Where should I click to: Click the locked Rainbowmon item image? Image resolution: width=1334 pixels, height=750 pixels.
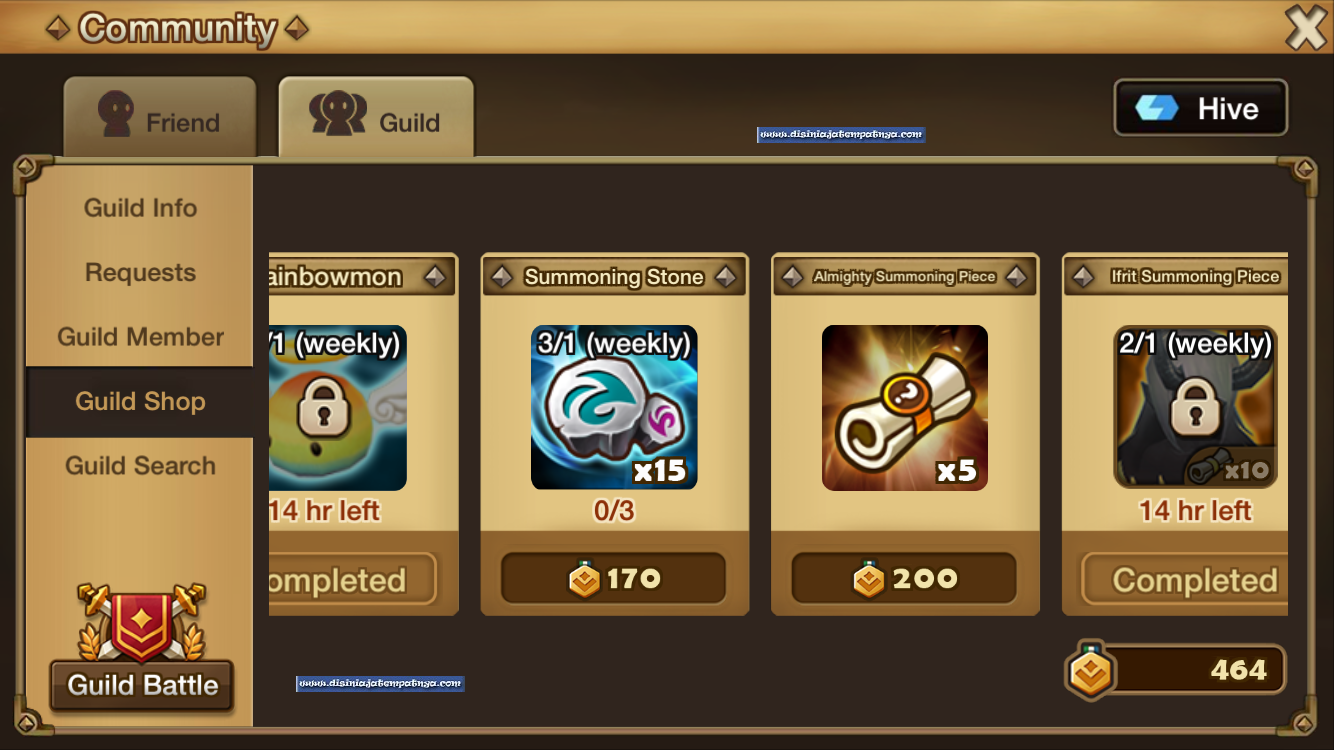[x=338, y=407]
